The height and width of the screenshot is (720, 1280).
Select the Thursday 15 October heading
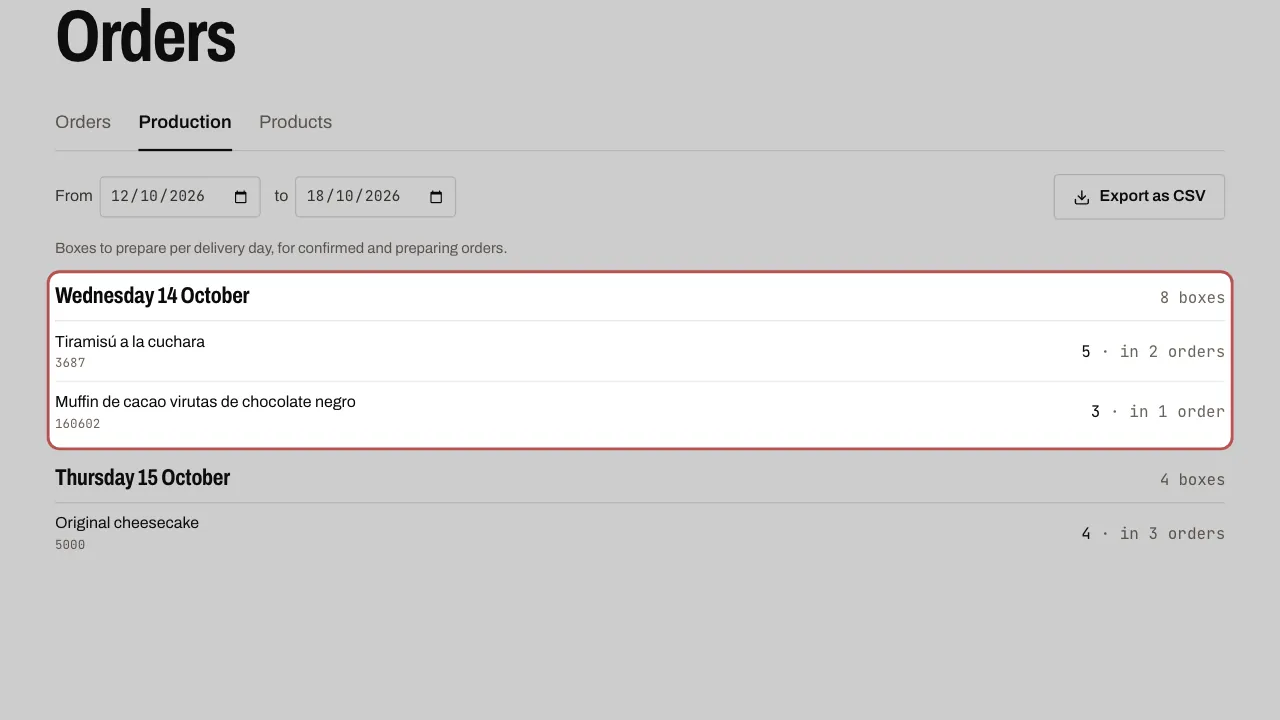[142, 477]
